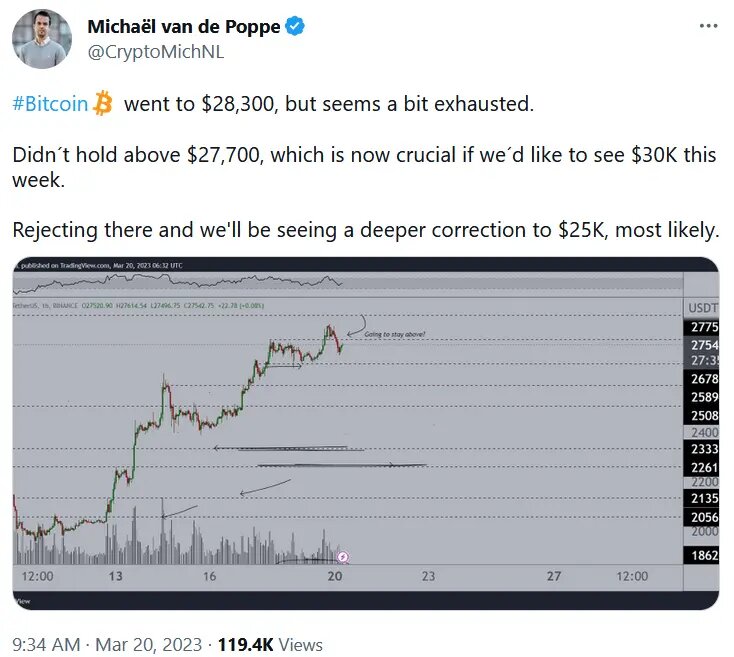This screenshot has height=657, width=734.
Task: Open the three-dot more options menu
Action: pos(708,26)
